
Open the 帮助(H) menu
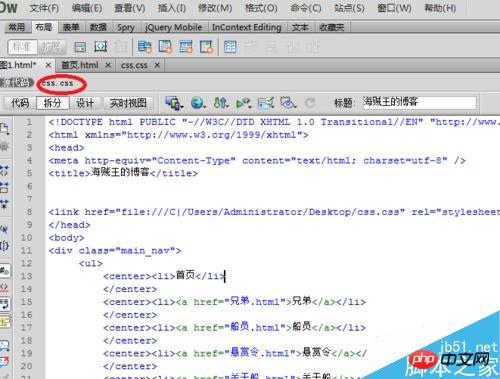[440, 8]
